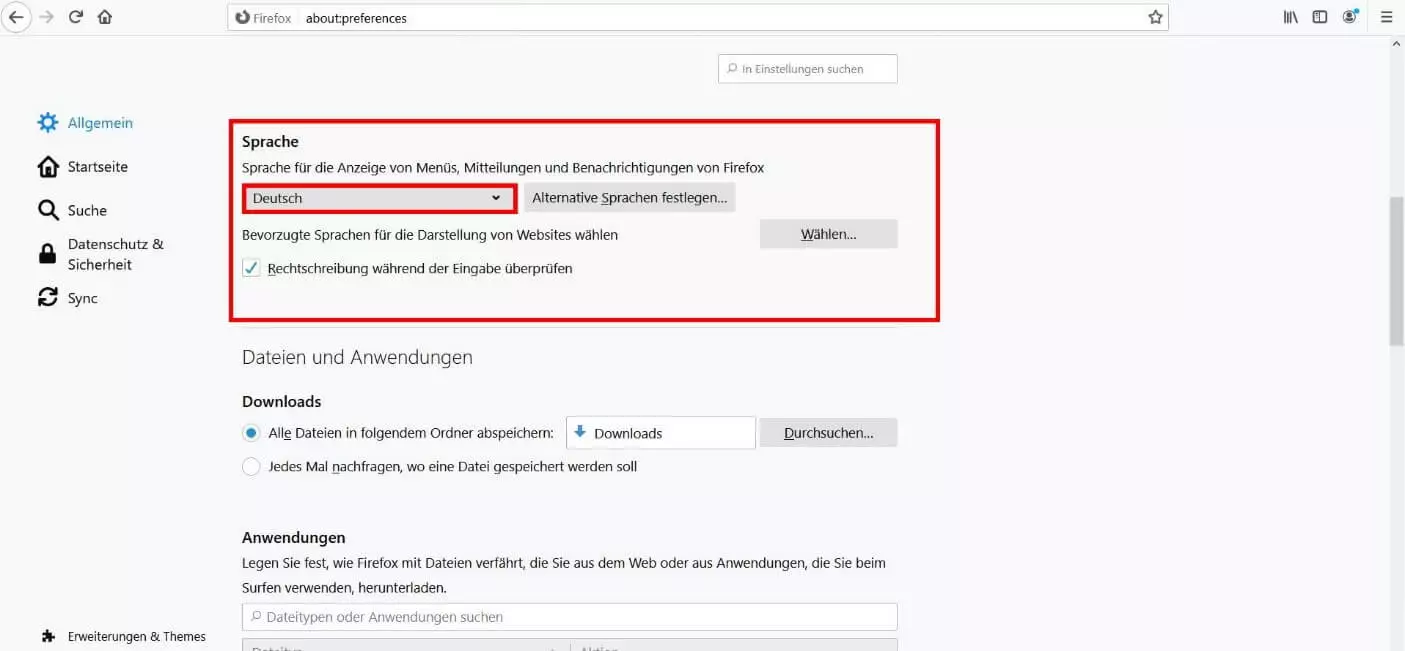Viewport: 1405px width, 651px height.
Task: Toggle Rechtschreibung während der Eingabe überprüfen
Action: click(251, 268)
